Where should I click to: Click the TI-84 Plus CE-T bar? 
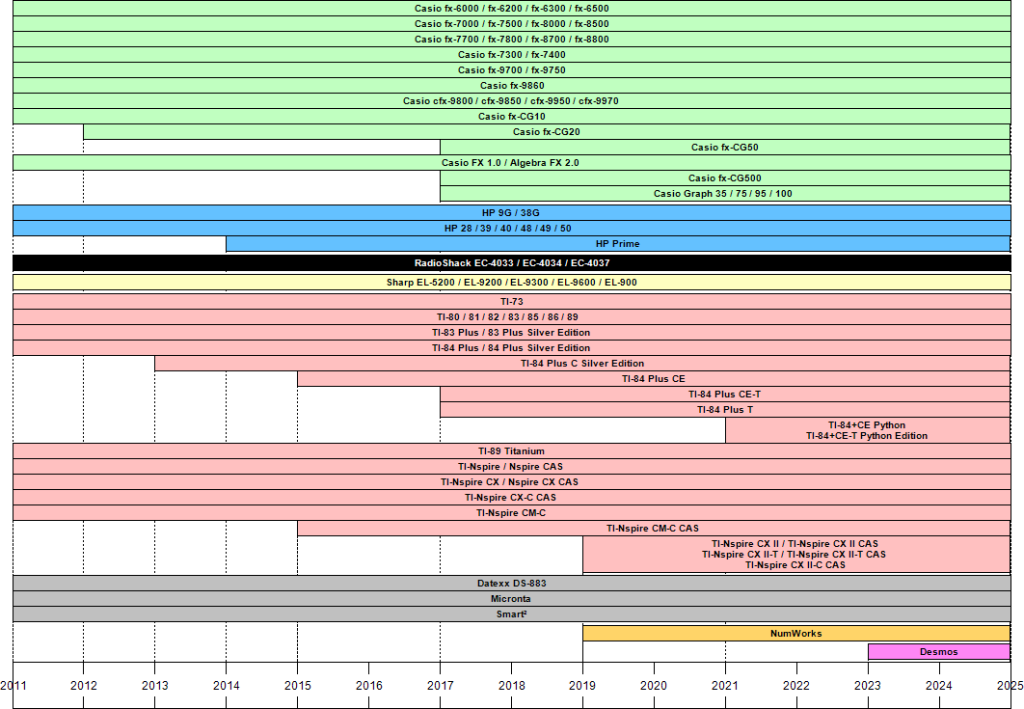pyautogui.click(x=726, y=394)
